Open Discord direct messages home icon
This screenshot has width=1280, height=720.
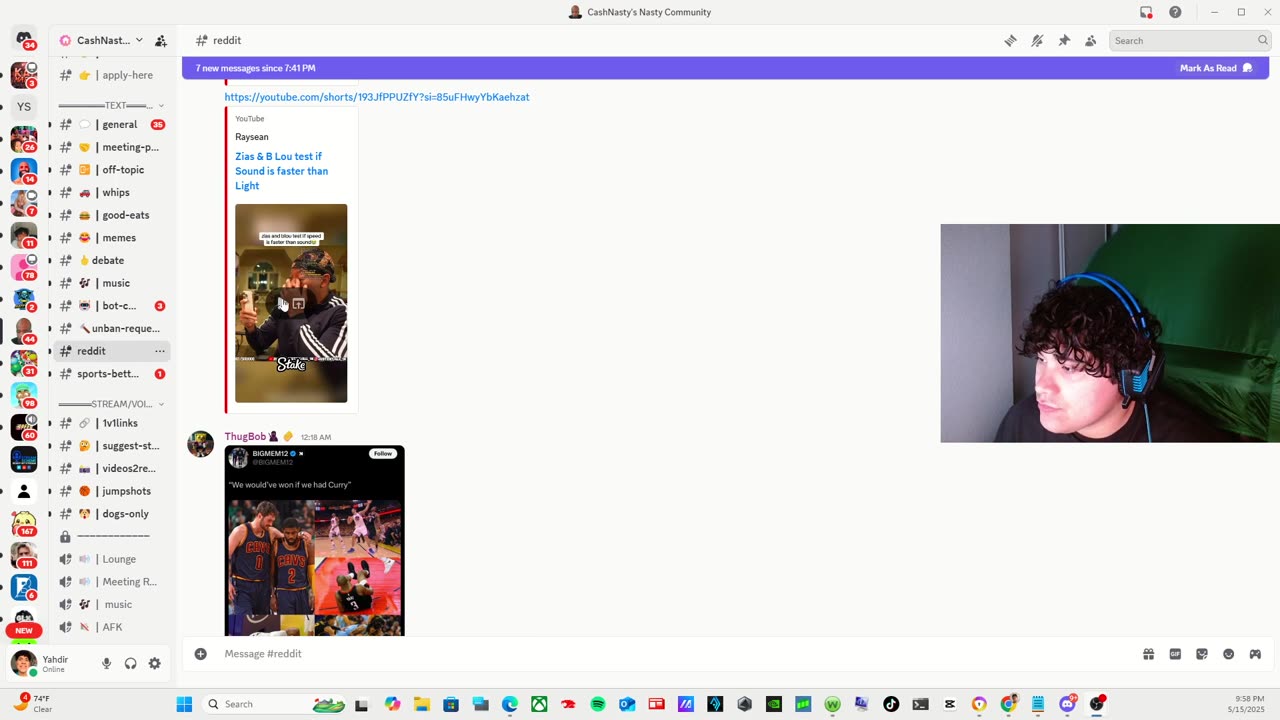click(x=24, y=38)
